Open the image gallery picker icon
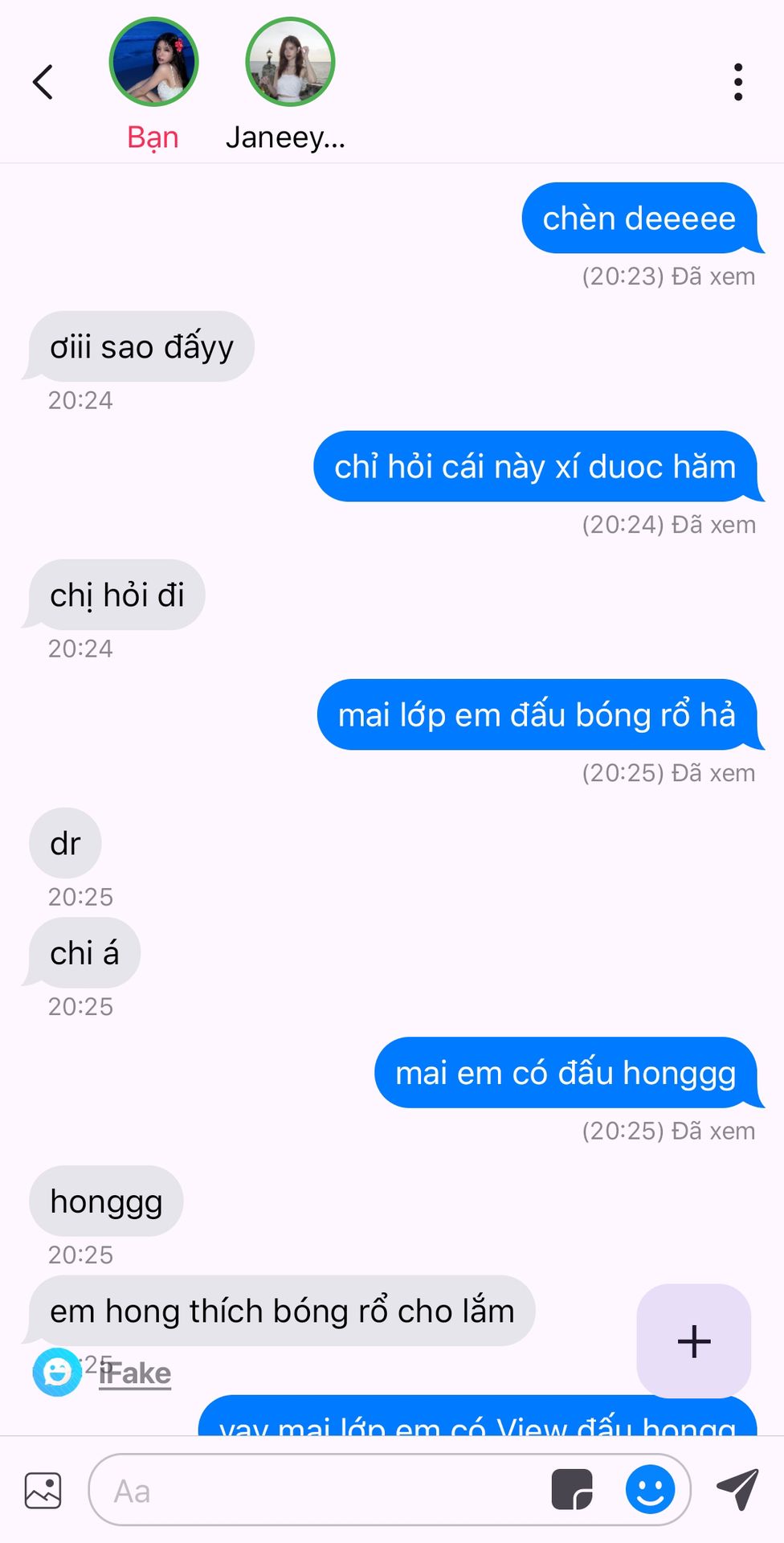This screenshot has height=1543, width=784. coord(43,1491)
